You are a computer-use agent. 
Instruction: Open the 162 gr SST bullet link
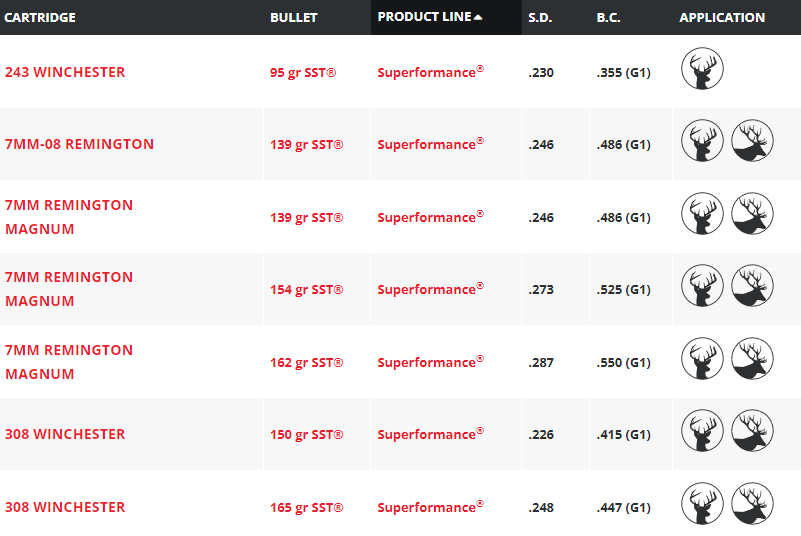coord(307,362)
